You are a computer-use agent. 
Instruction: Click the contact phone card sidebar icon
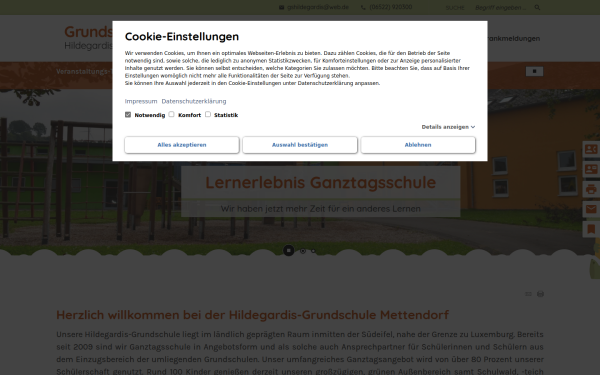coord(591,149)
